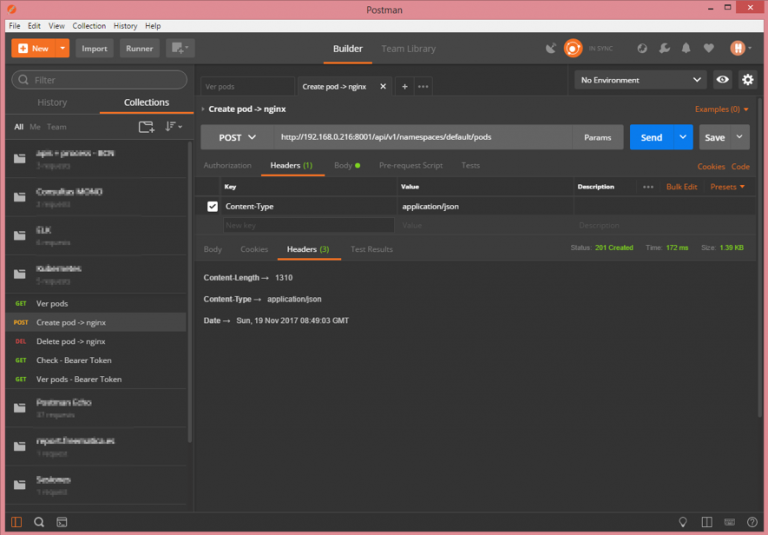768x535 pixels.
Task: Open the POST method dropdown
Action: [237, 138]
